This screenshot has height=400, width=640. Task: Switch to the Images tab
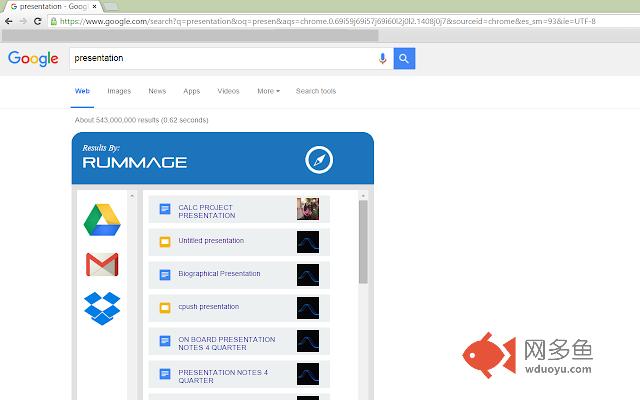(x=119, y=91)
